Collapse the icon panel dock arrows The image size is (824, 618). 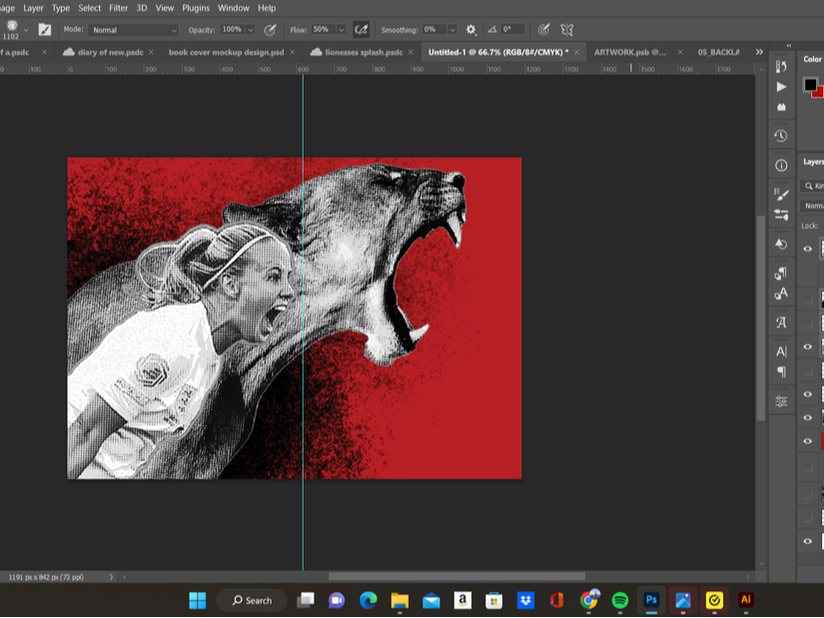788,46
